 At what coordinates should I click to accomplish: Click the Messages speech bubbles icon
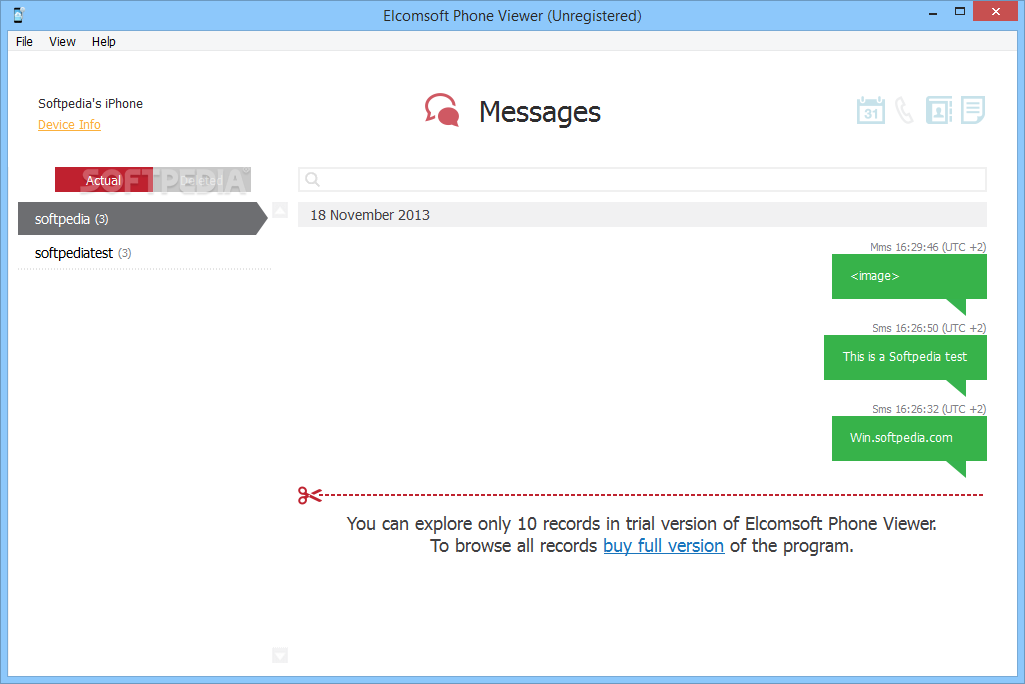tap(443, 110)
